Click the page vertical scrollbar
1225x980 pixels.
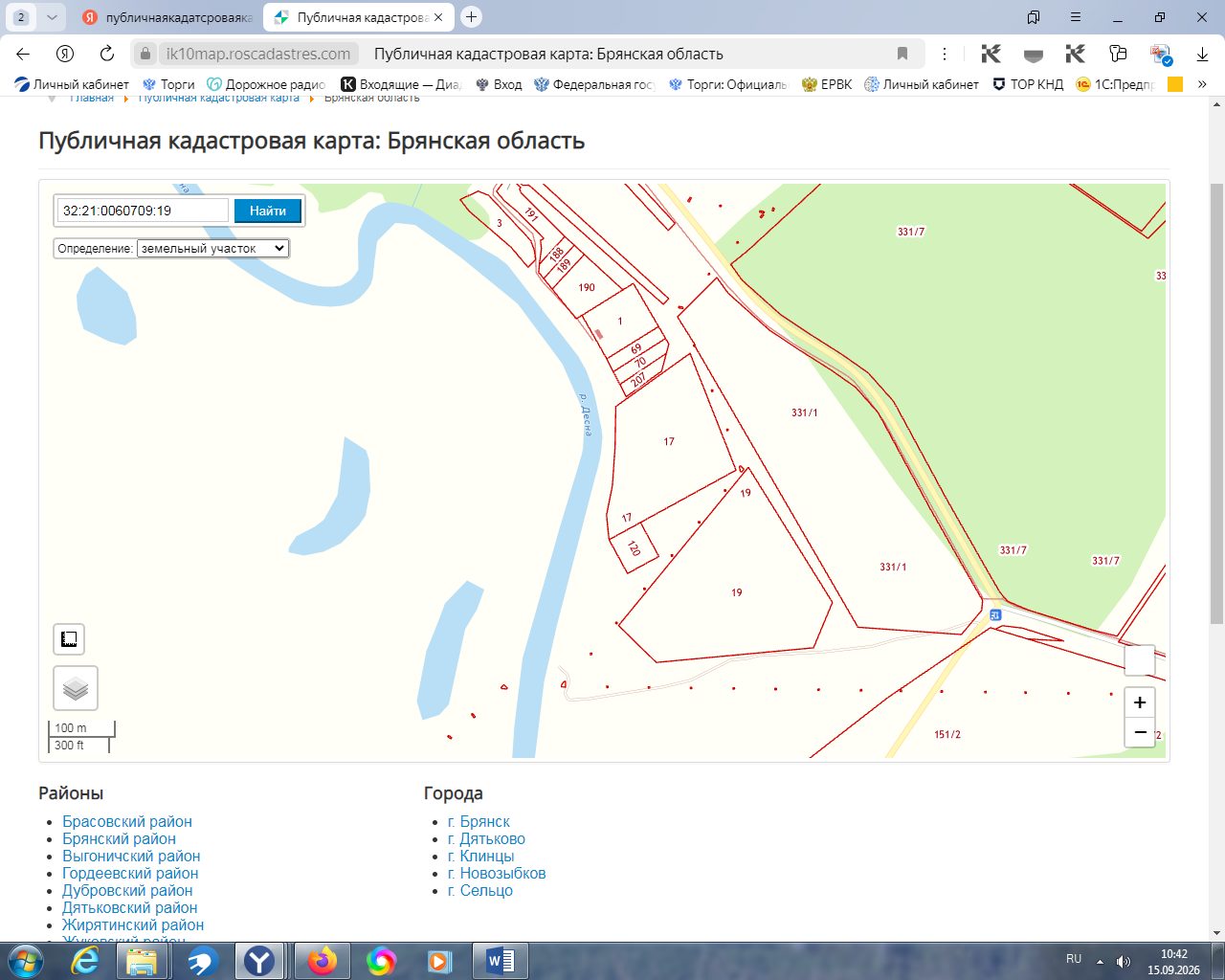click(1216, 402)
